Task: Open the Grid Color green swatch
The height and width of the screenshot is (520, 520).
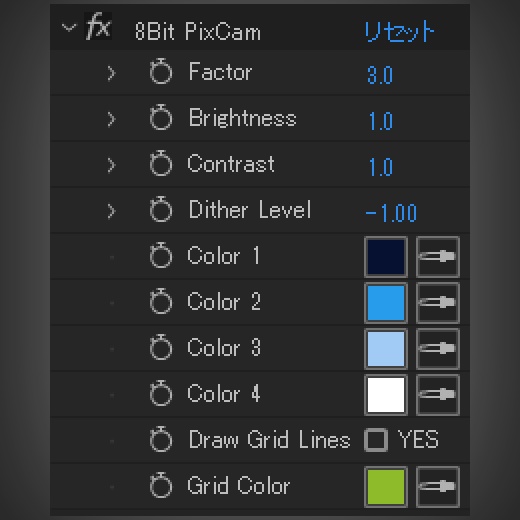Action: [x=386, y=487]
